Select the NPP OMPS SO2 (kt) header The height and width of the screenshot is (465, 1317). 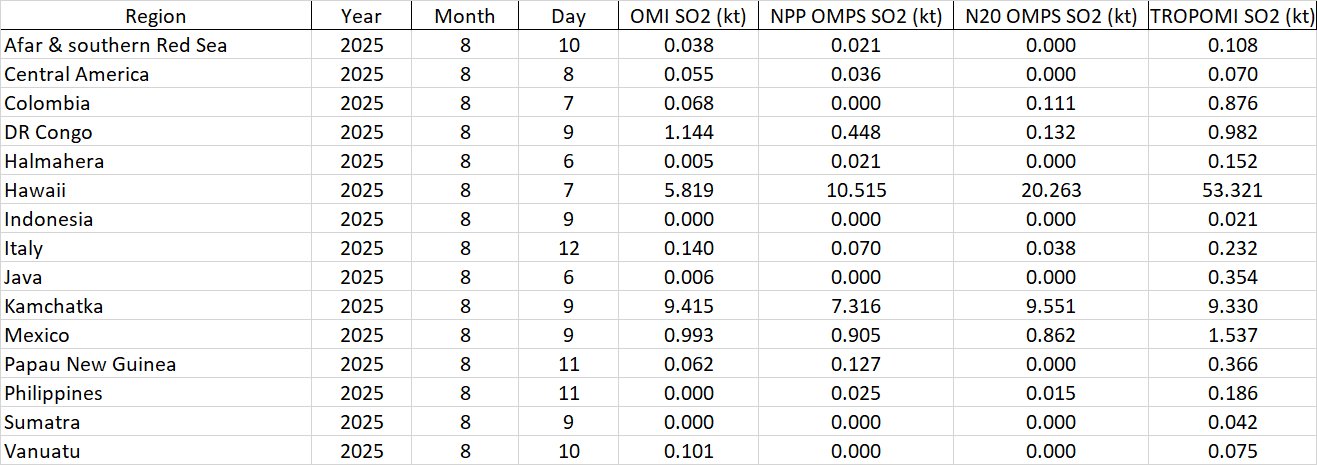point(856,16)
